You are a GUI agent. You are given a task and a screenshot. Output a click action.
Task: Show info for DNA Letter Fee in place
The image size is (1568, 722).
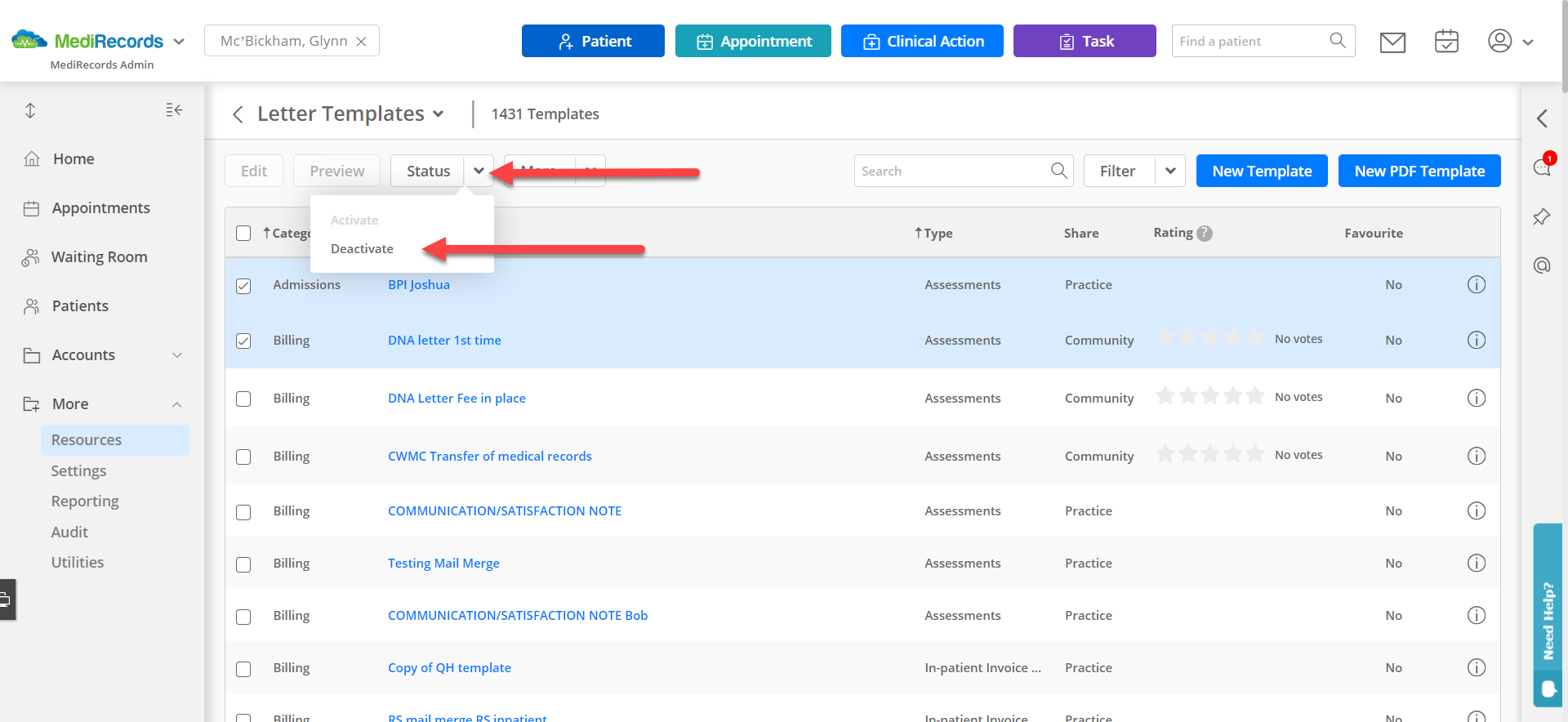pyautogui.click(x=1477, y=398)
